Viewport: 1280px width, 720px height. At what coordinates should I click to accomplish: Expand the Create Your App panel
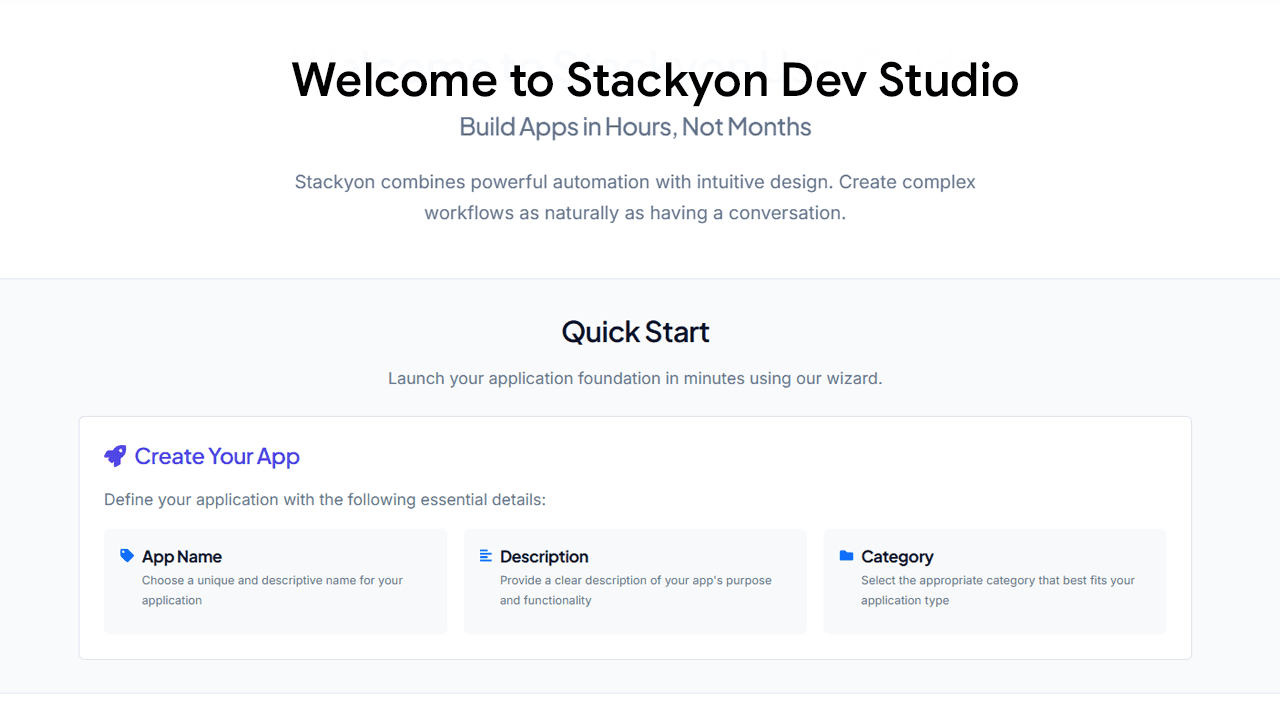pos(635,536)
